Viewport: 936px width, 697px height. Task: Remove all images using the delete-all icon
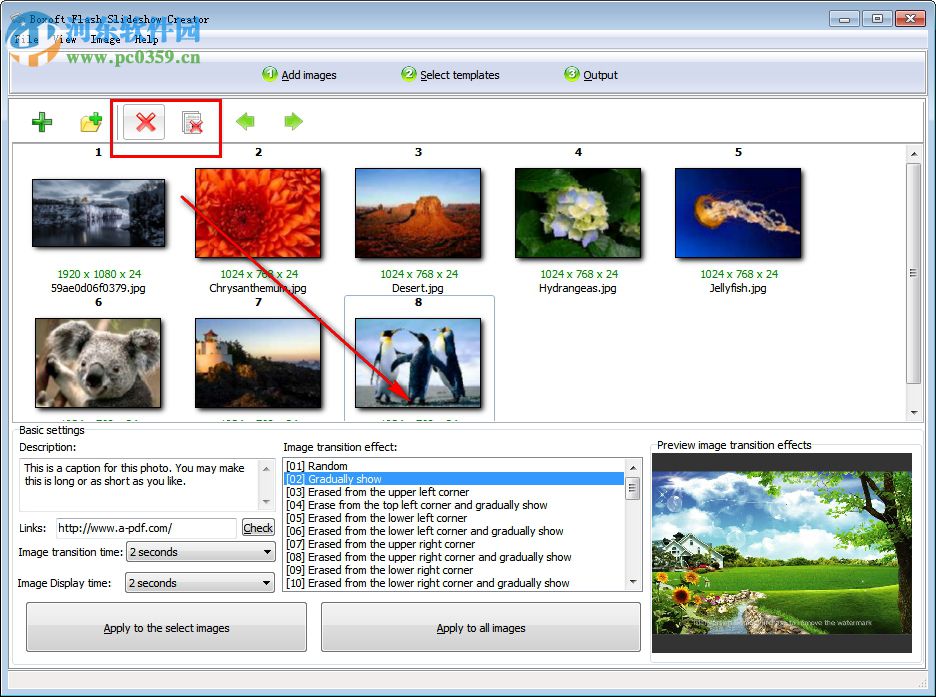[x=192, y=122]
